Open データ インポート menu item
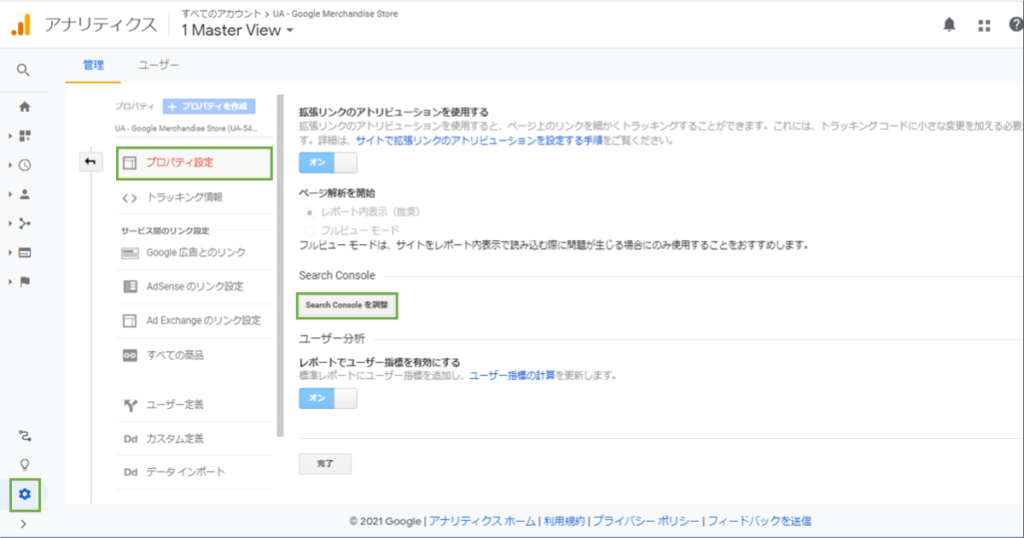 click(195, 472)
